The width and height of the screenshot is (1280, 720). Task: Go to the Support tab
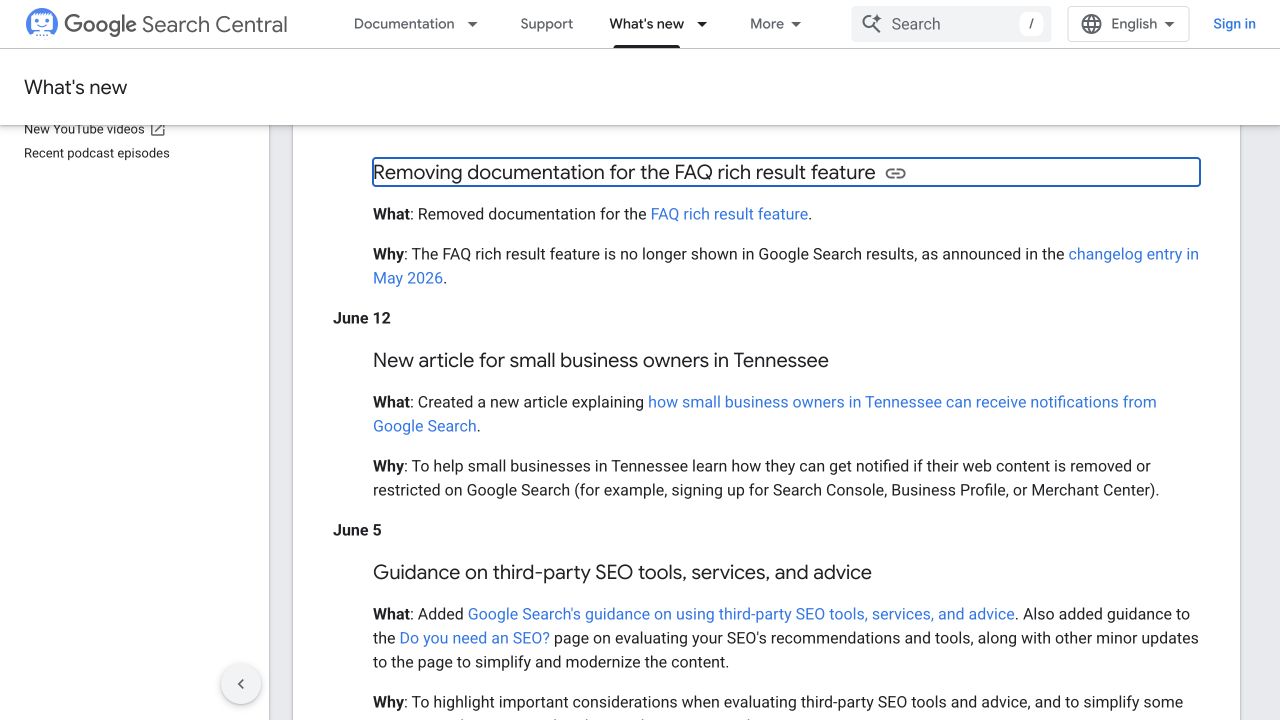(x=547, y=24)
